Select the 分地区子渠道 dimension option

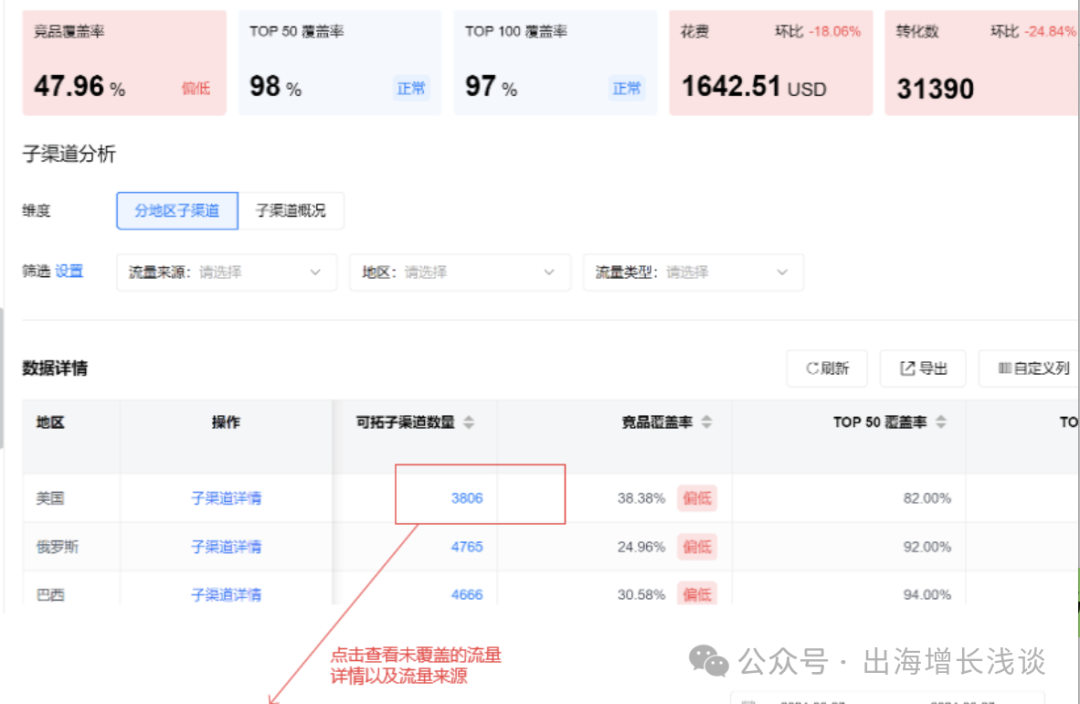(x=176, y=210)
